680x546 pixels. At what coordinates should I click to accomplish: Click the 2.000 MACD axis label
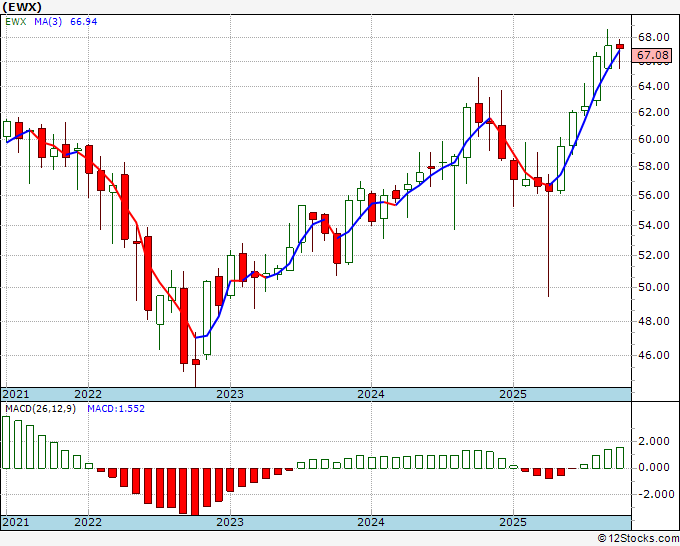(x=654, y=441)
